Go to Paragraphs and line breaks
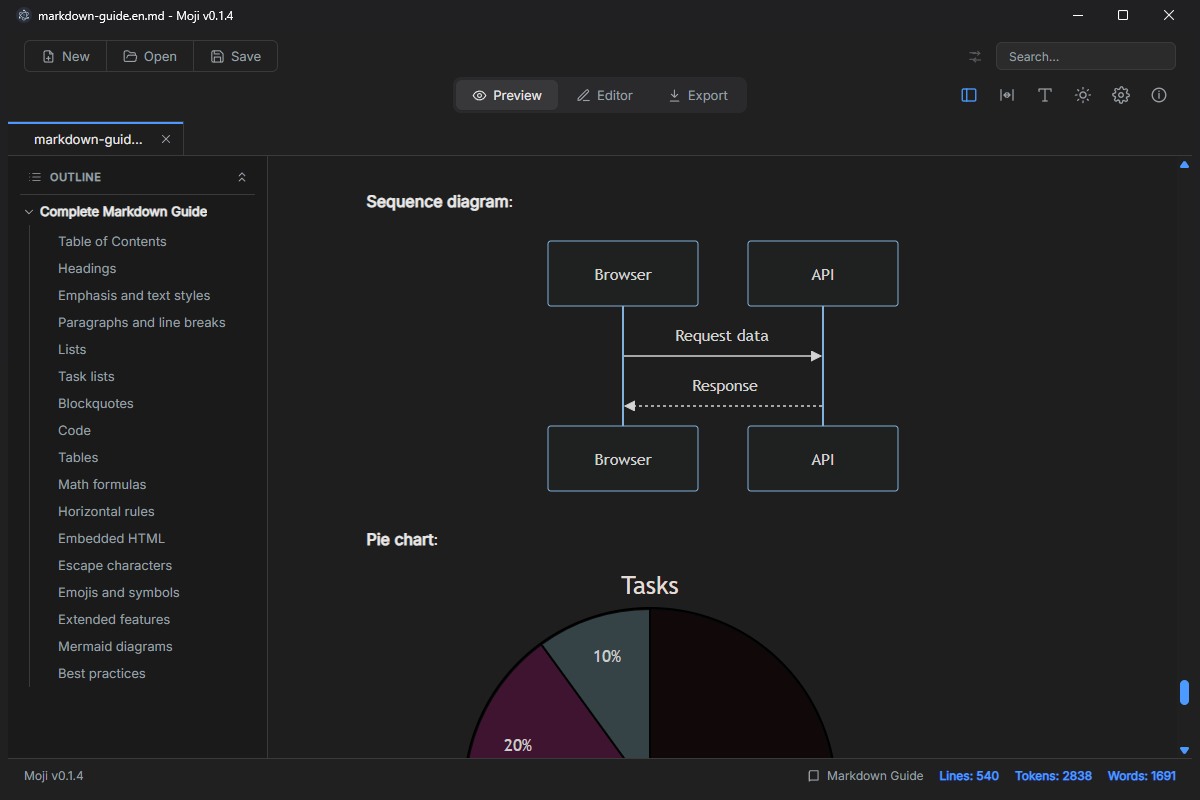 142,322
